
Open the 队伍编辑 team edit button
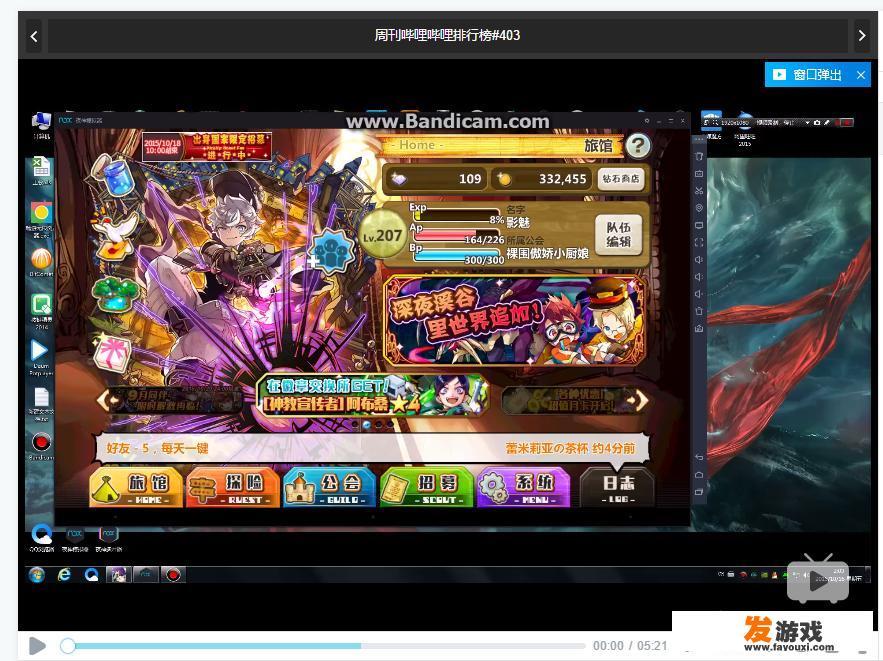click(x=618, y=235)
